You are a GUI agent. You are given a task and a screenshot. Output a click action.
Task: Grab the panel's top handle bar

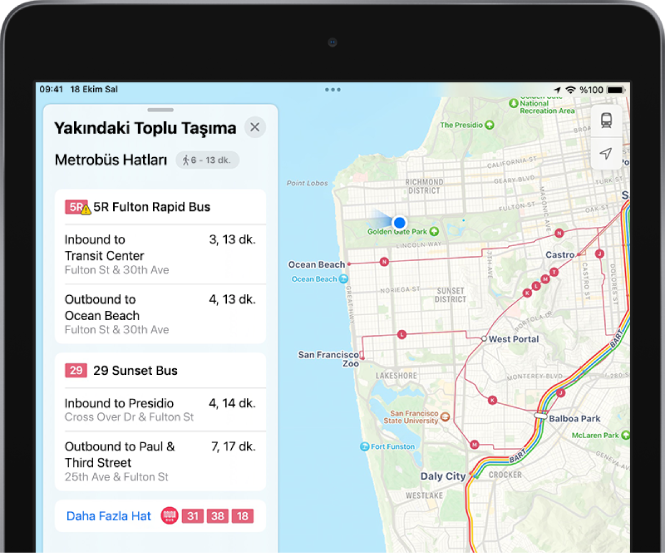pyautogui.click(x=160, y=110)
